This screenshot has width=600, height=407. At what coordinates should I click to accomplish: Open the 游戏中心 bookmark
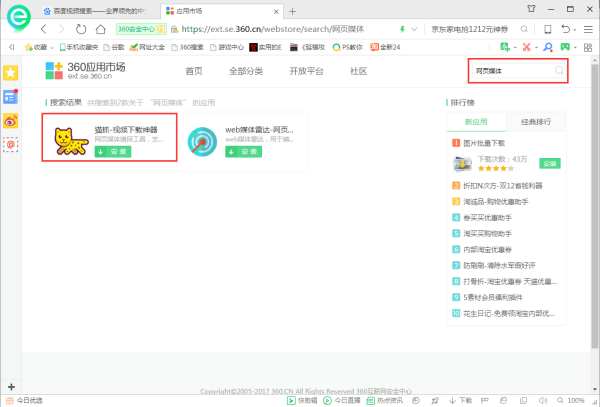coord(227,47)
